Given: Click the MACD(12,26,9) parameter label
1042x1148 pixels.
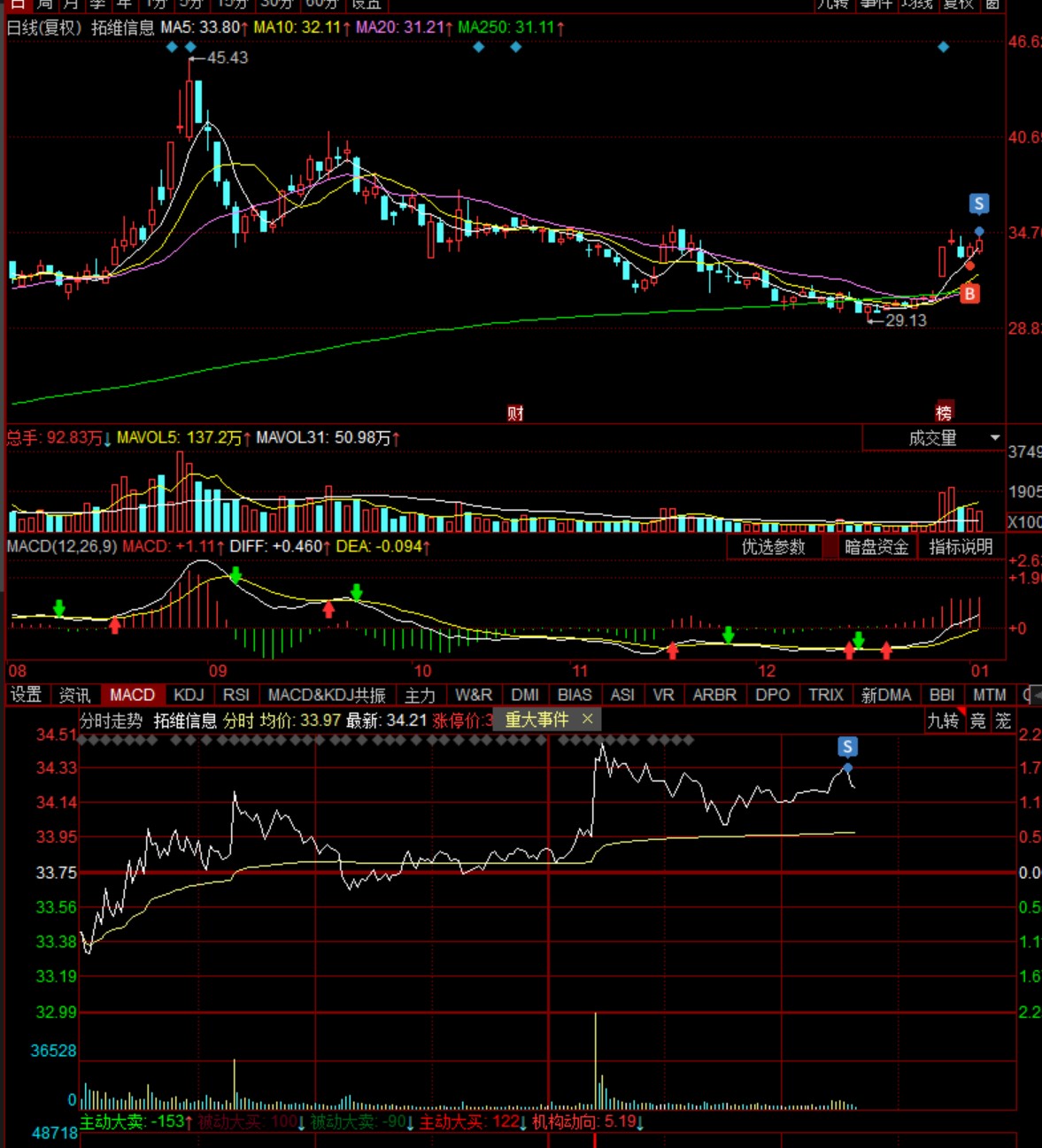Looking at the screenshot, I should pyautogui.click(x=62, y=547).
